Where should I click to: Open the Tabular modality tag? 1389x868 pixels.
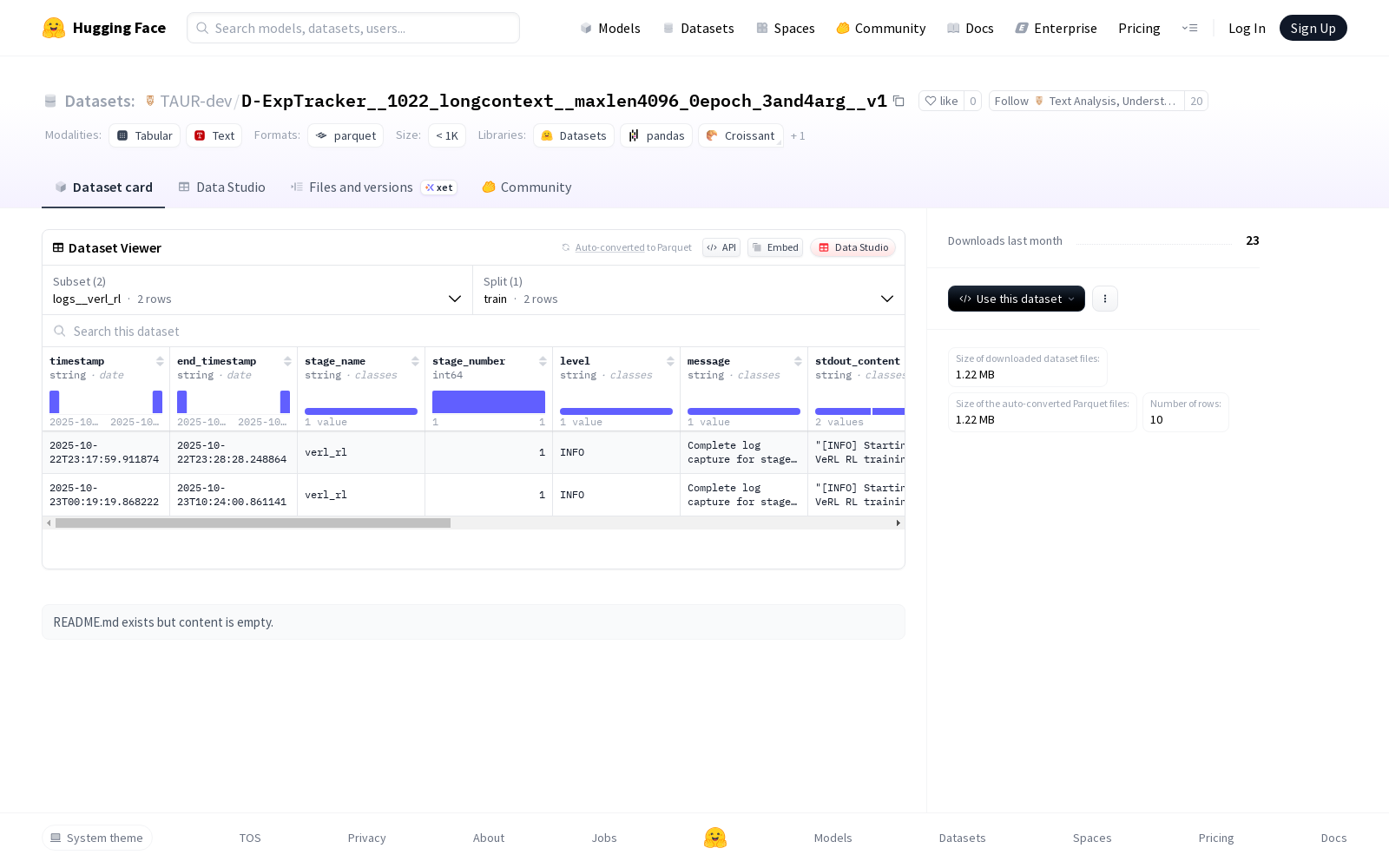pos(145,135)
